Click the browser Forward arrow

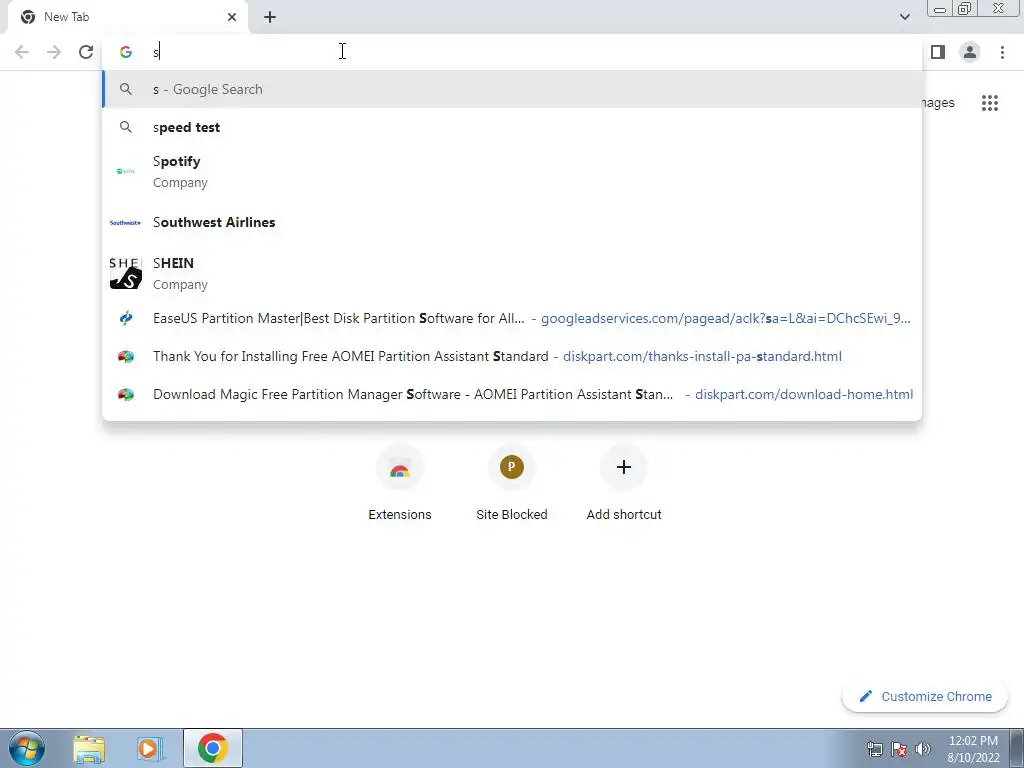pyautogui.click(x=54, y=52)
